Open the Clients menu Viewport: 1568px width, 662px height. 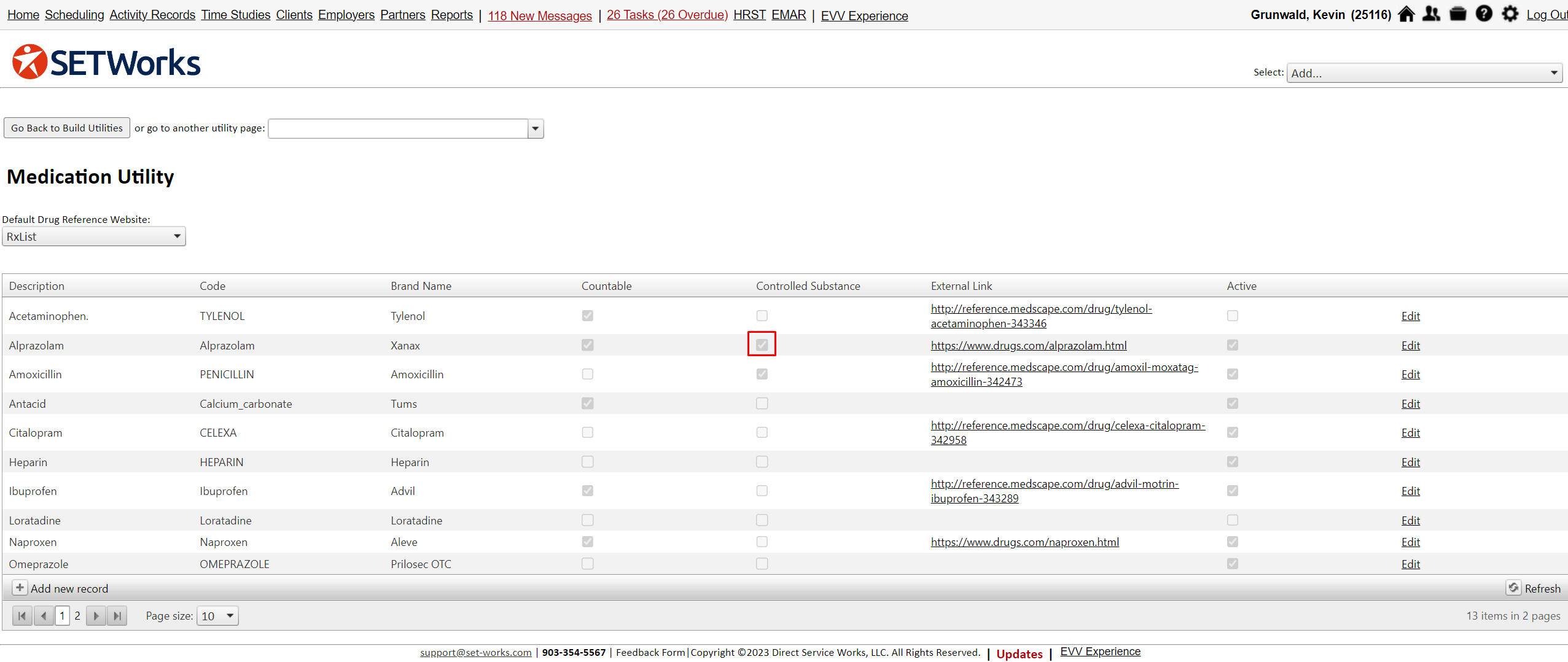click(294, 15)
